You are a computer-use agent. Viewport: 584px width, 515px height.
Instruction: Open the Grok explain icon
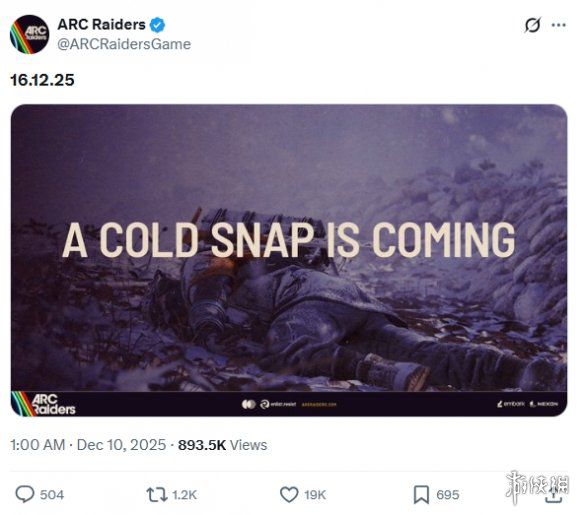(532, 25)
